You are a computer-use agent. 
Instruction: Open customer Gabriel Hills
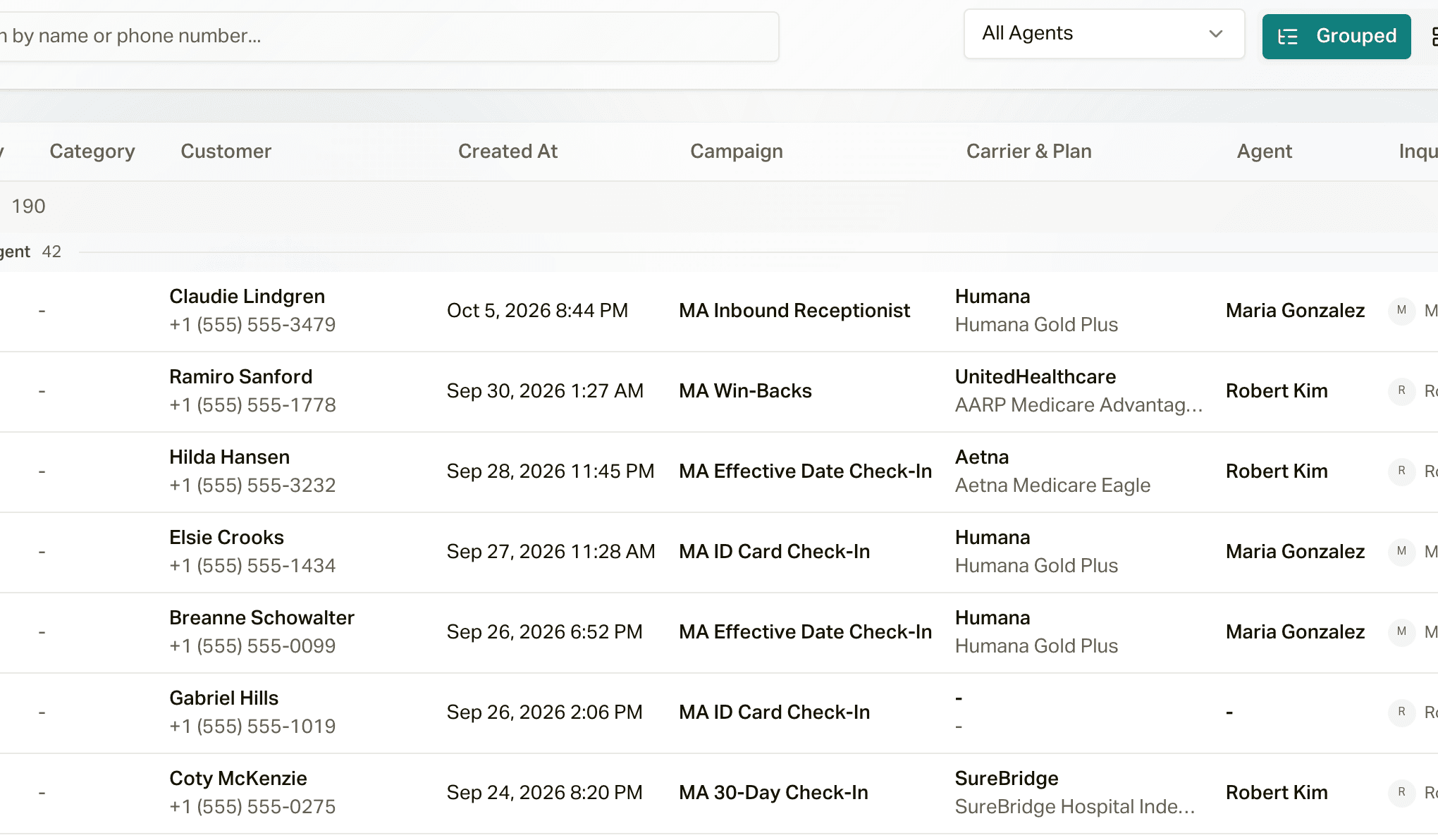click(223, 698)
